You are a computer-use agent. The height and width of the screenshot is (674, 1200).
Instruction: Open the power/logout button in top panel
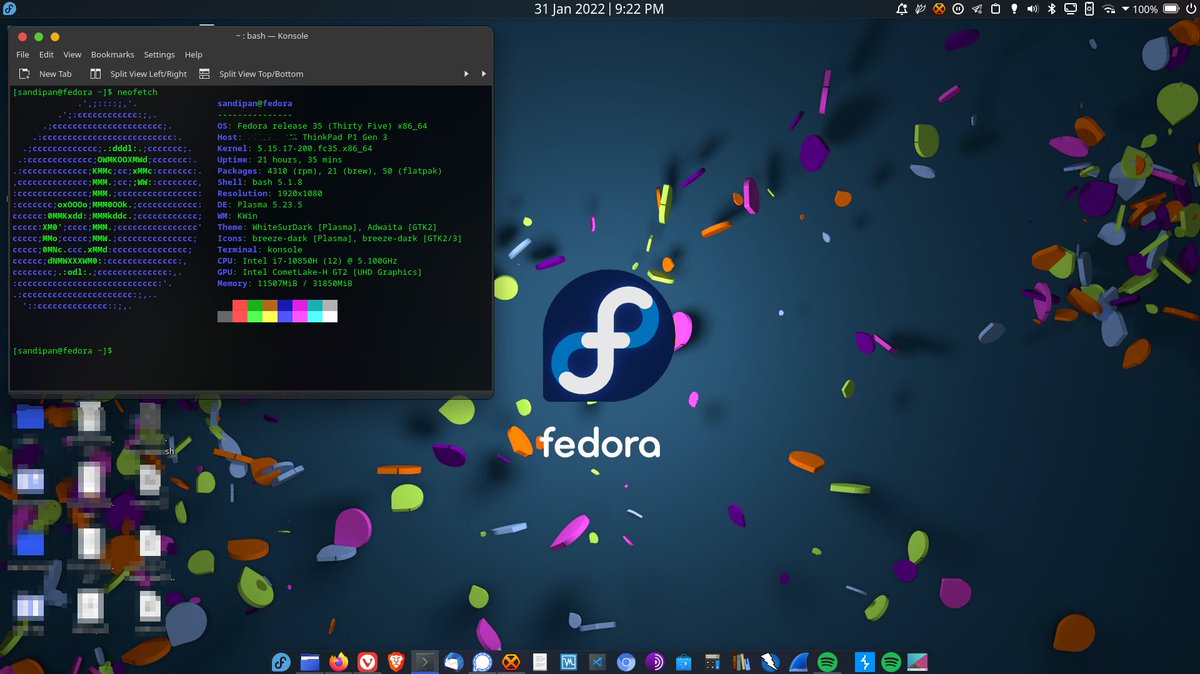point(1191,9)
